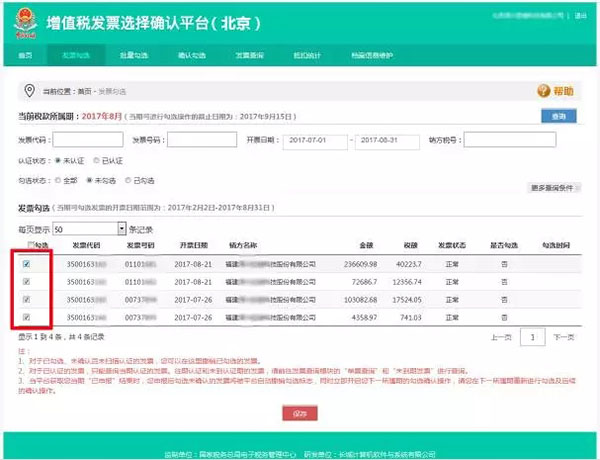The height and width of the screenshot is (460, 600).
Task: Click amount cell 4358.97
Action: click(364, 317)
